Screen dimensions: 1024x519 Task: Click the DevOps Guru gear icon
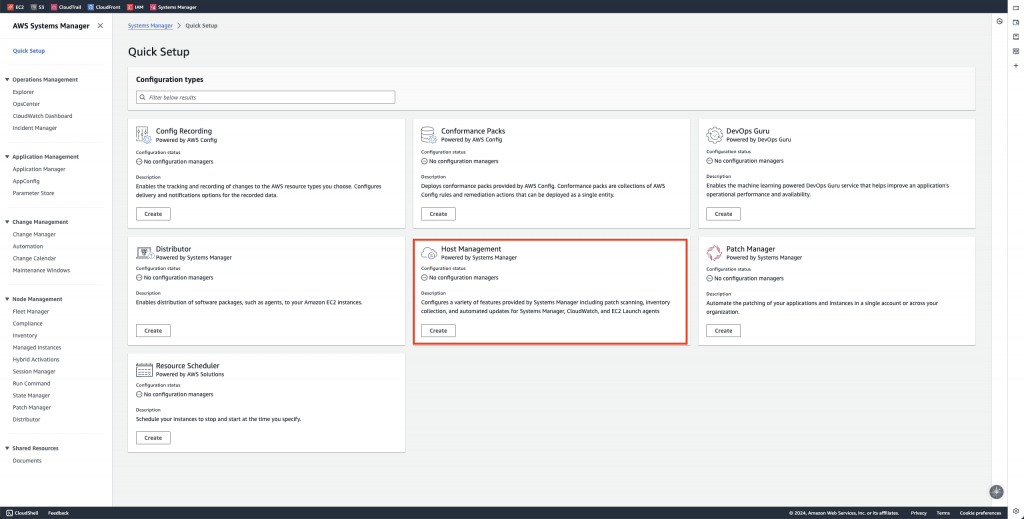pyautogui.click(x=714, y=134)
